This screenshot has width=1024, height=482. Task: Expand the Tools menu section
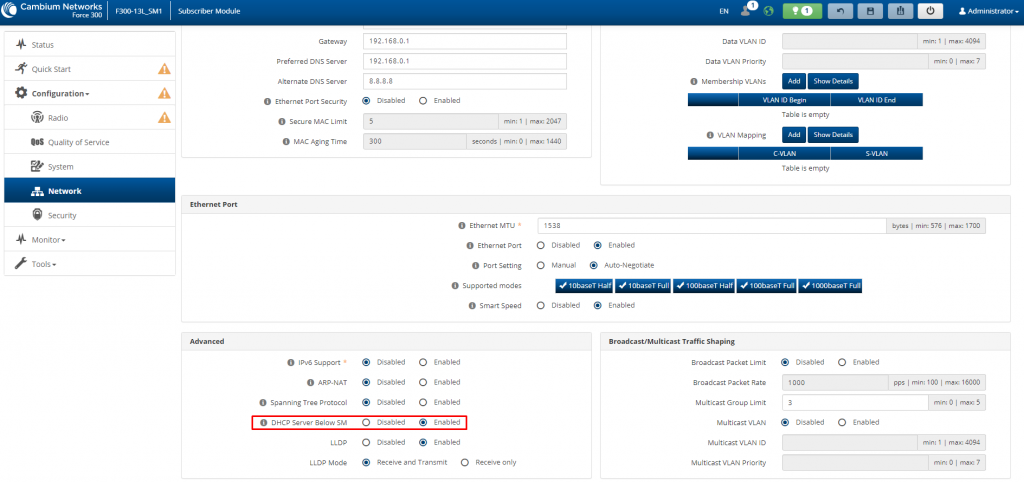pos(42,264)
